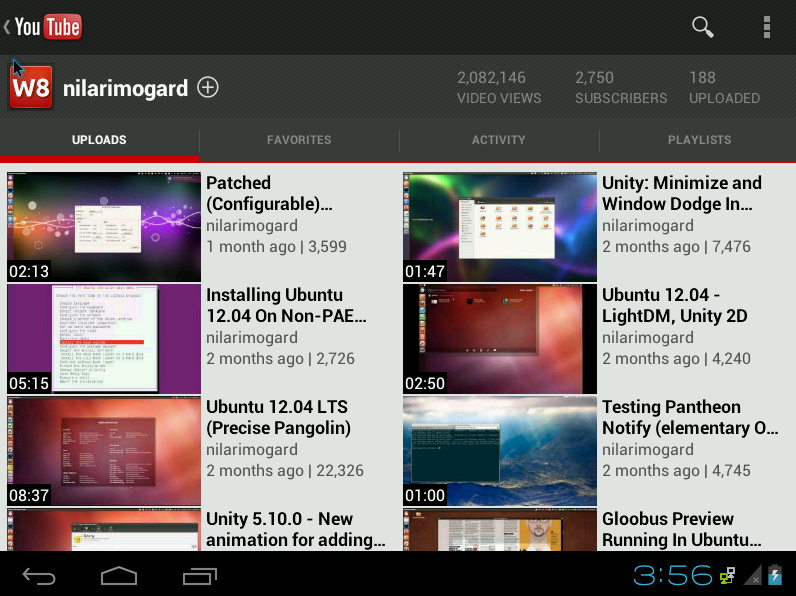Open the Testing Pantheon Notify thumbnail
This screenshot has height=596, width=796.
pos(500,451)
